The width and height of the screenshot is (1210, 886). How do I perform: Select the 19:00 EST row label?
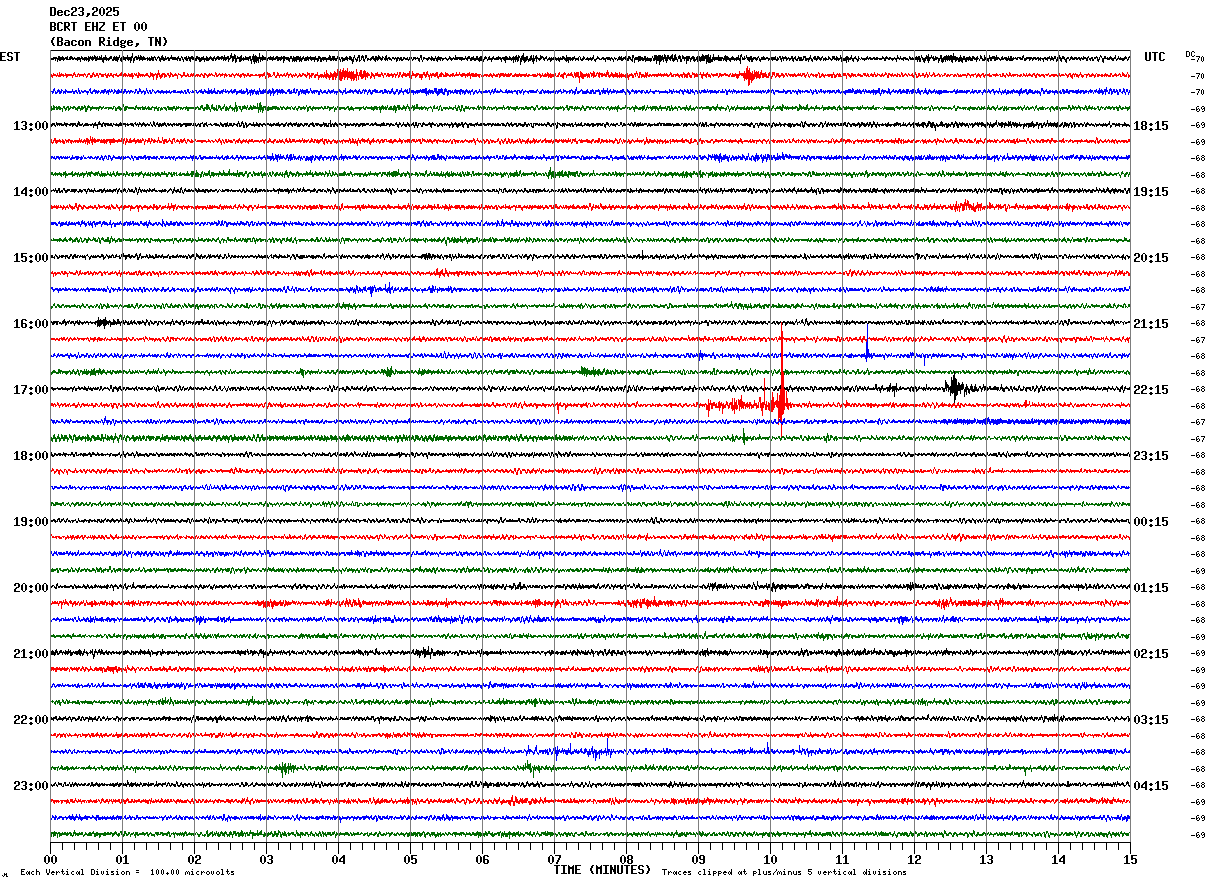pos(31,522)
